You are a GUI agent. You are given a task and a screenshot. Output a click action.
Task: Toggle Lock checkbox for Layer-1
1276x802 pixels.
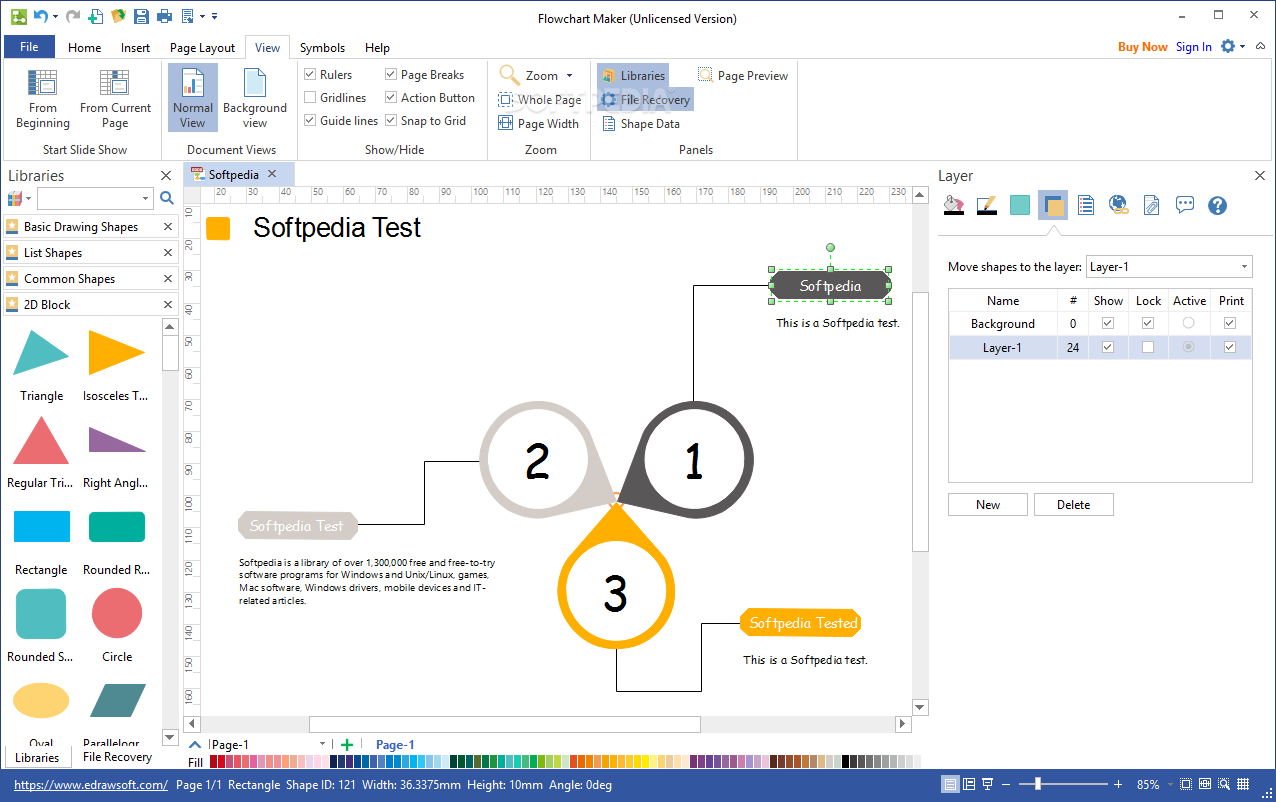[x=1148, y=347]
